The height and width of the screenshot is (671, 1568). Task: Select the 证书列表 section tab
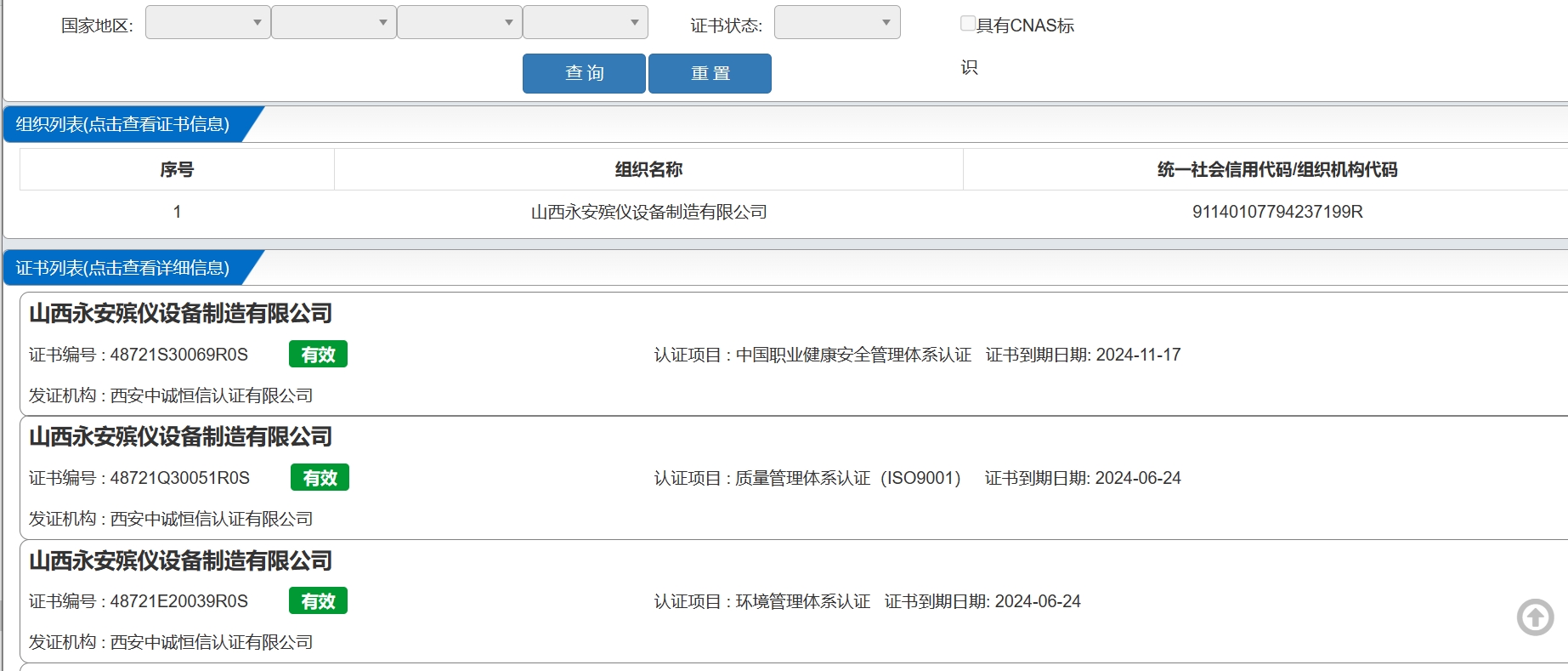tap(123, 268)
